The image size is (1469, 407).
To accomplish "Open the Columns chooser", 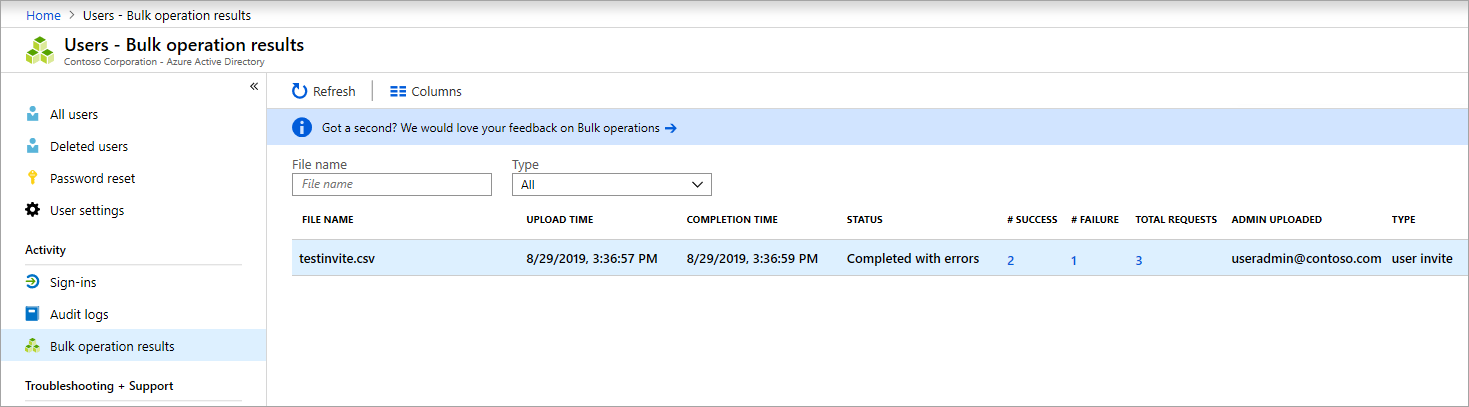I will tap(426, 91).
